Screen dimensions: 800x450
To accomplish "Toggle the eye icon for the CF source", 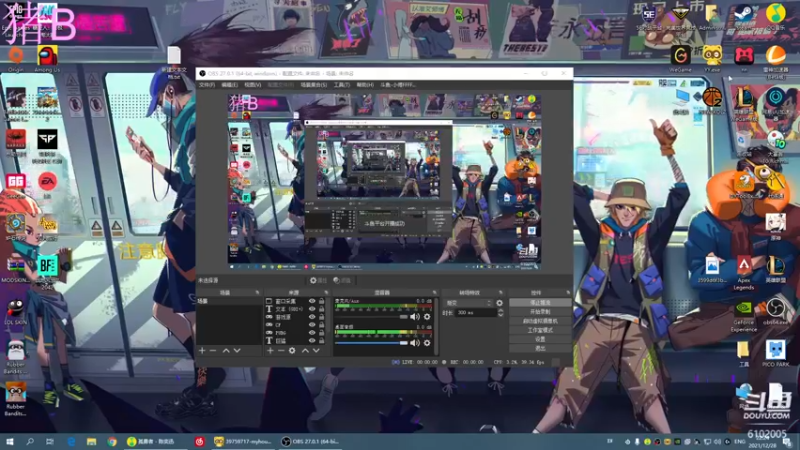I will tap(312, 324).
